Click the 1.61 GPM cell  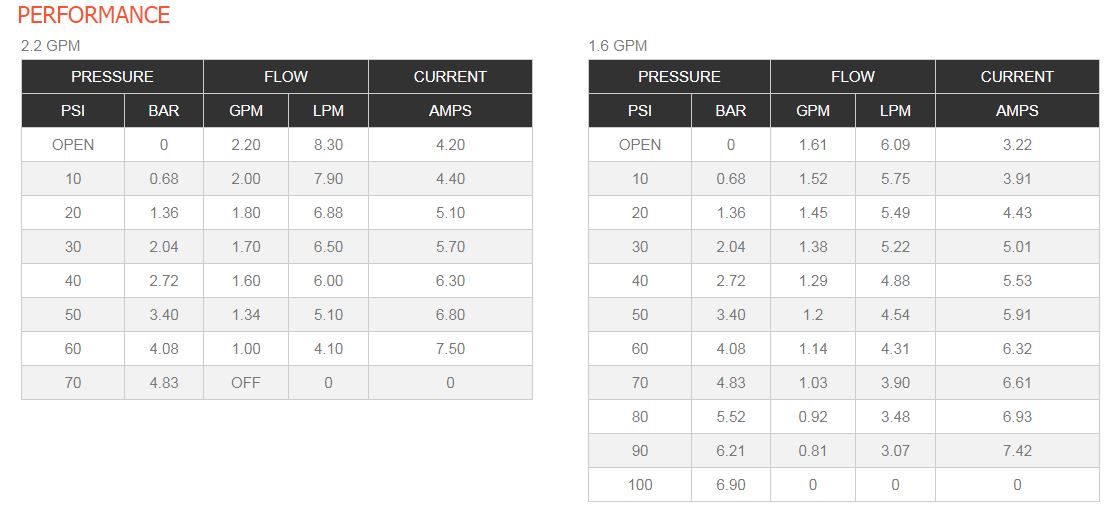[813, 145]
